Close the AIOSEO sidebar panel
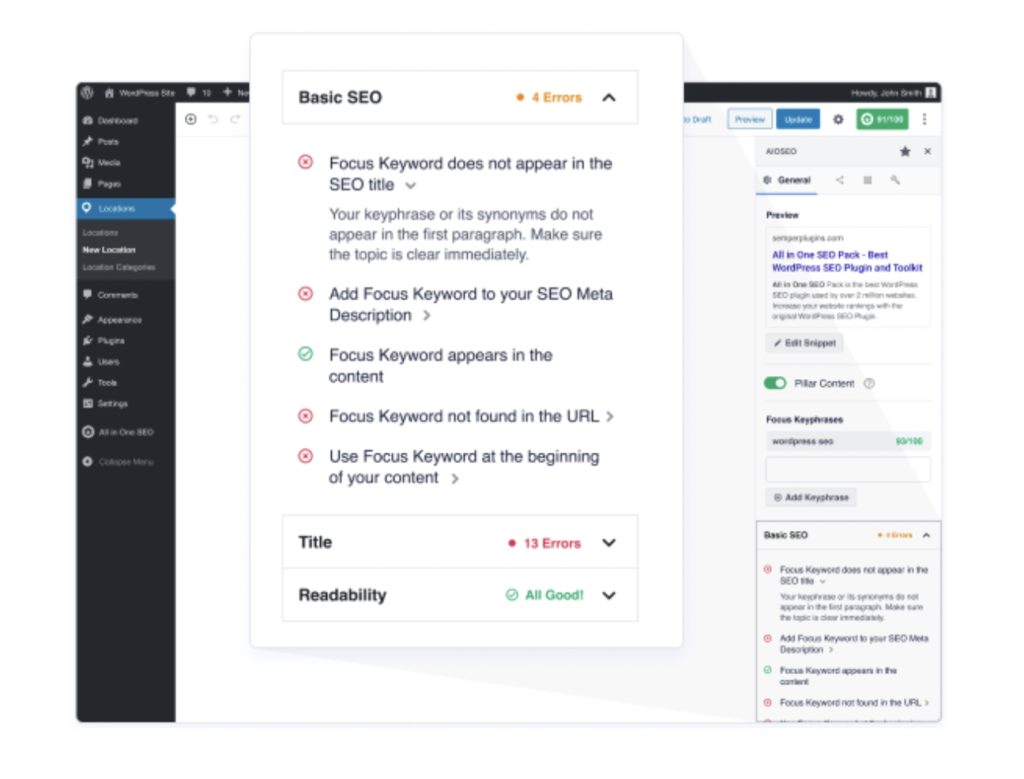 tap(927, 151)
